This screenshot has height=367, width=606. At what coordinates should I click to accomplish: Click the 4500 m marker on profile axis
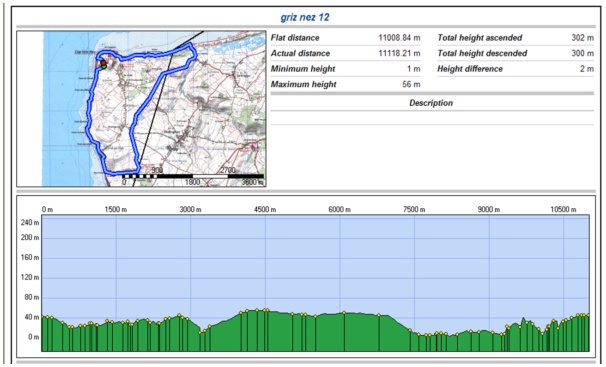click(265, 209)
